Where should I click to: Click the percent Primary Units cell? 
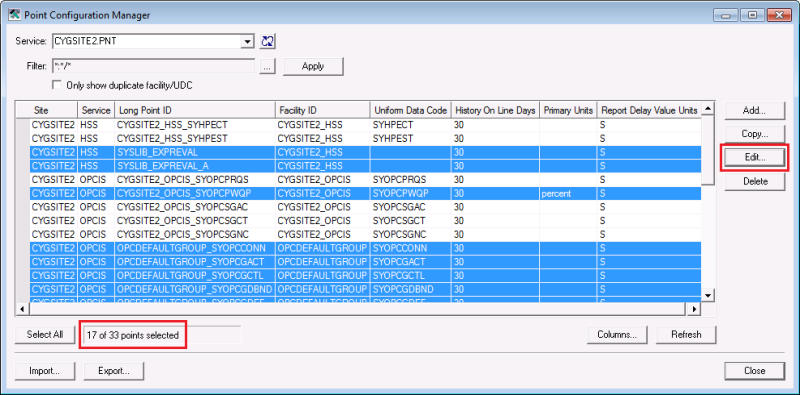(x=568, y=193)
